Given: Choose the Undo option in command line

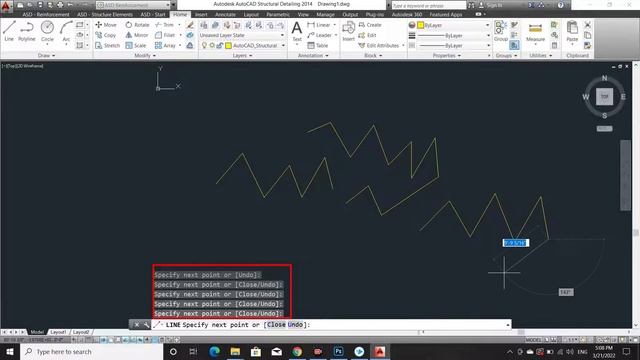Looking at the screenshot, I should [x=296, y=325].
